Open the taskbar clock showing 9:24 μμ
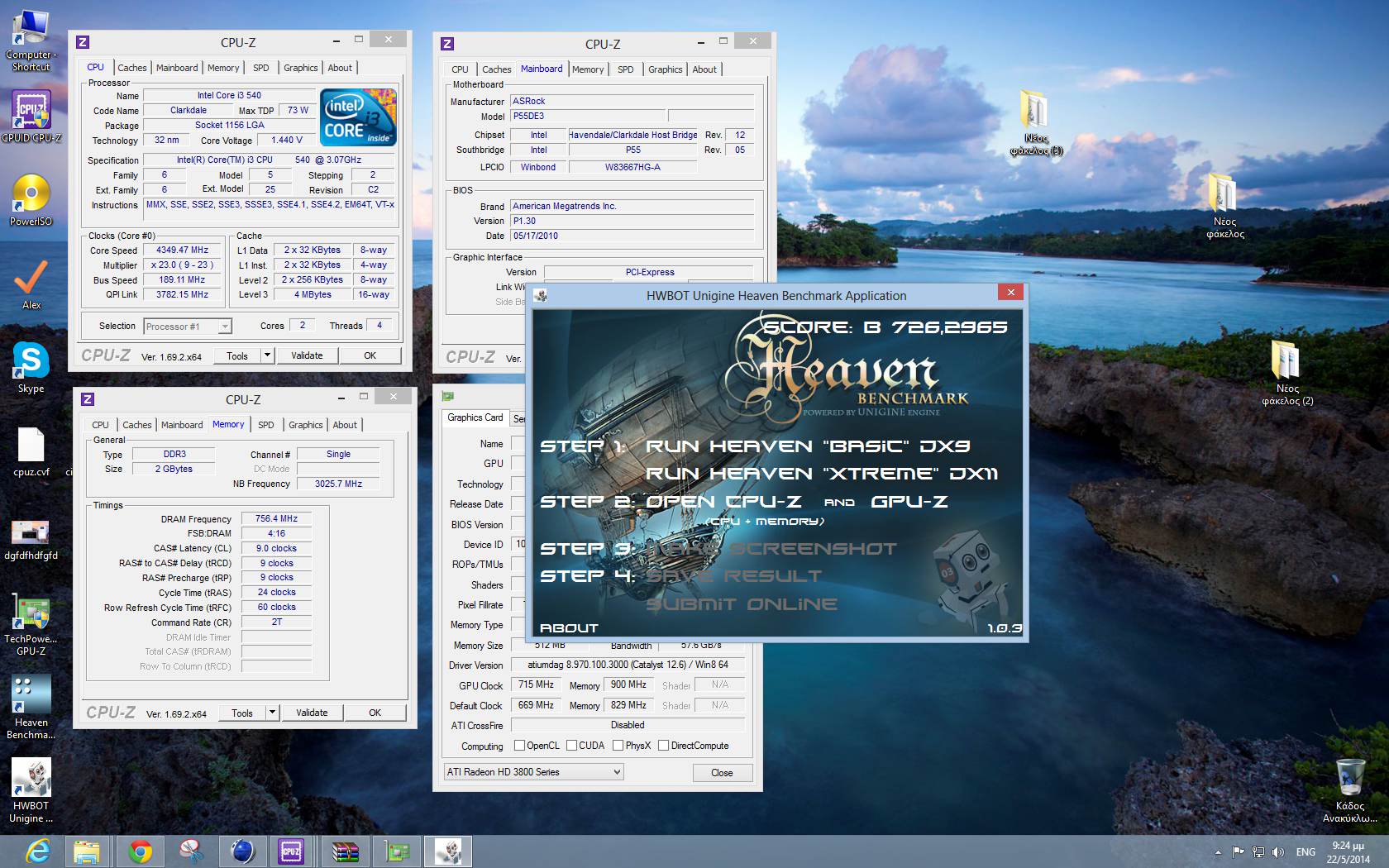This screenshot has width=1389, height=868. tap(1348, 852)
